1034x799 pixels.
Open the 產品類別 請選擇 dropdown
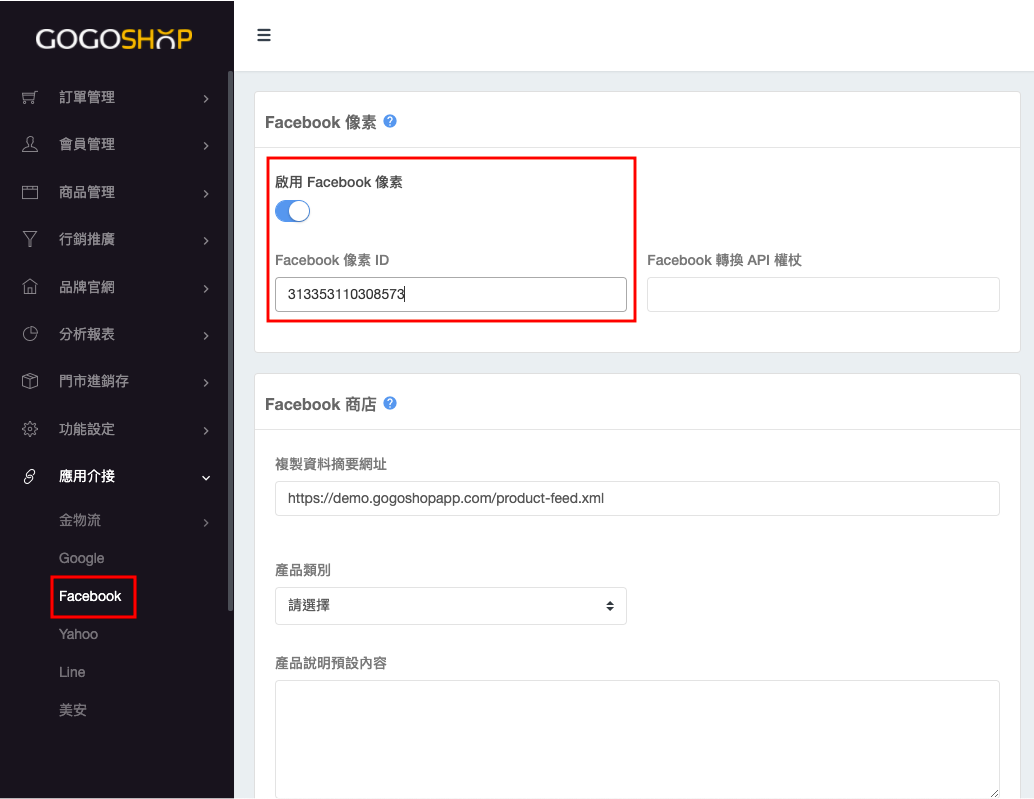click(x=450, y=606)
